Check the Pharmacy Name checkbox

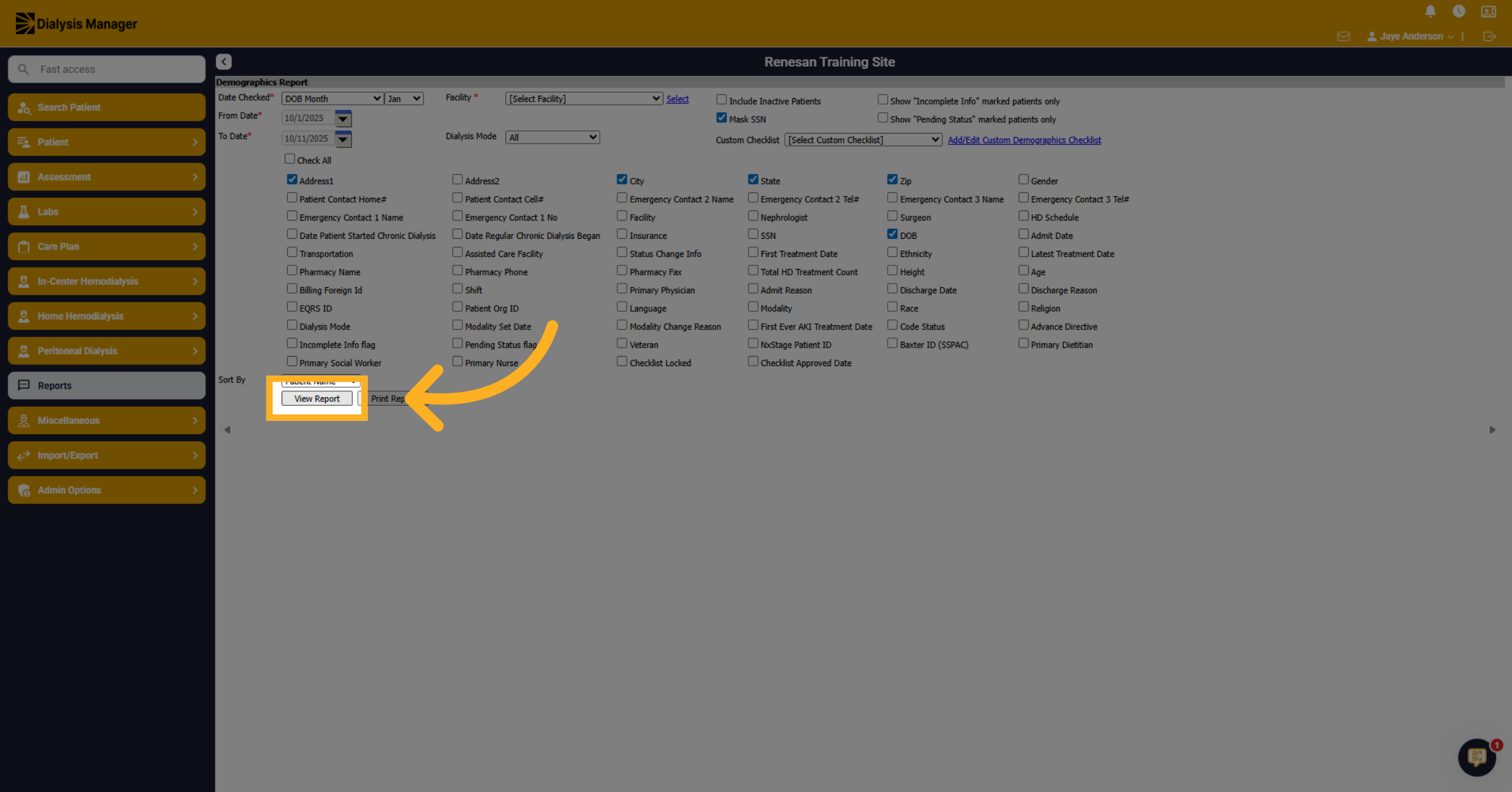(292, 270)
